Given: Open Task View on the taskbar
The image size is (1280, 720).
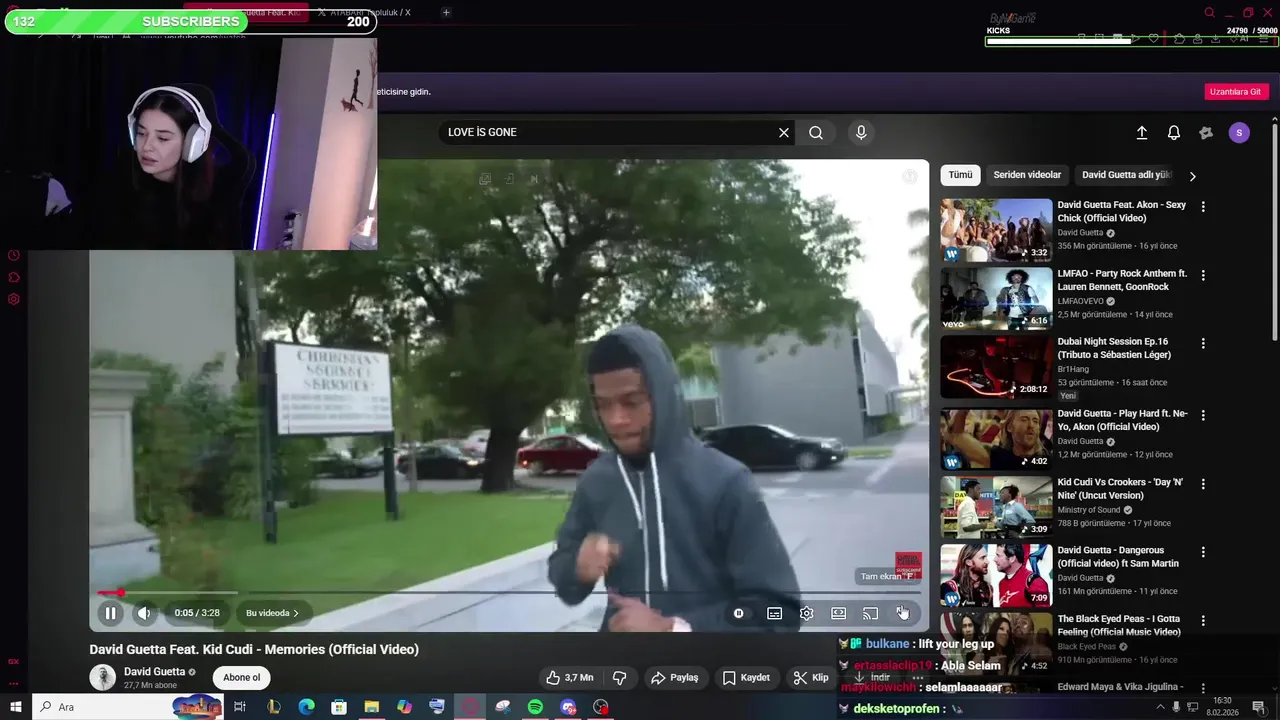Looking at the screenshot, I should (x=240, y=707).
